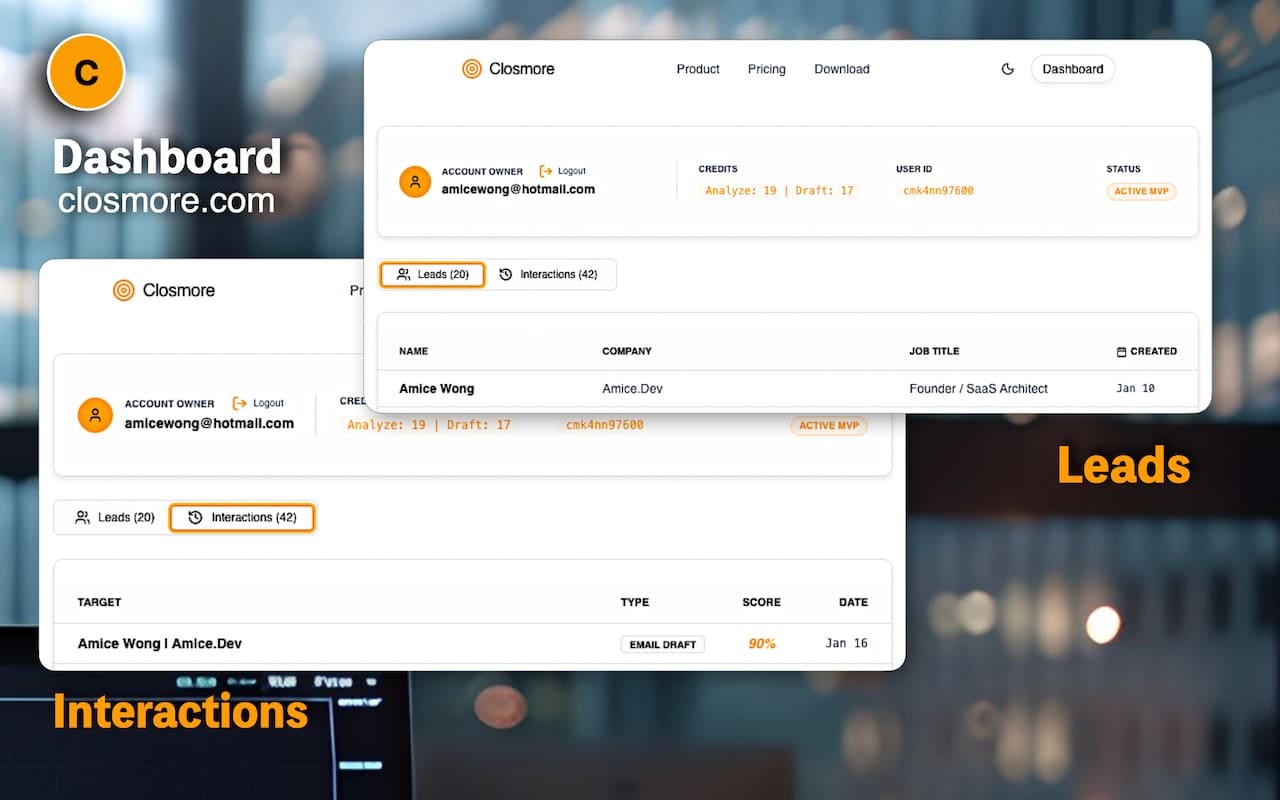Go to the Pricing page
This screenshot has width=1280, height=800.
point(766,69)
